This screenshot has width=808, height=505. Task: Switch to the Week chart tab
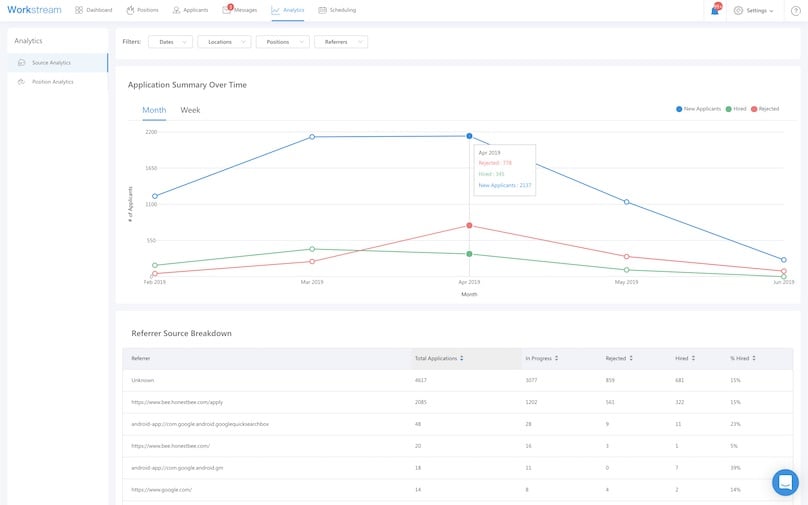(x=190, y=110)
